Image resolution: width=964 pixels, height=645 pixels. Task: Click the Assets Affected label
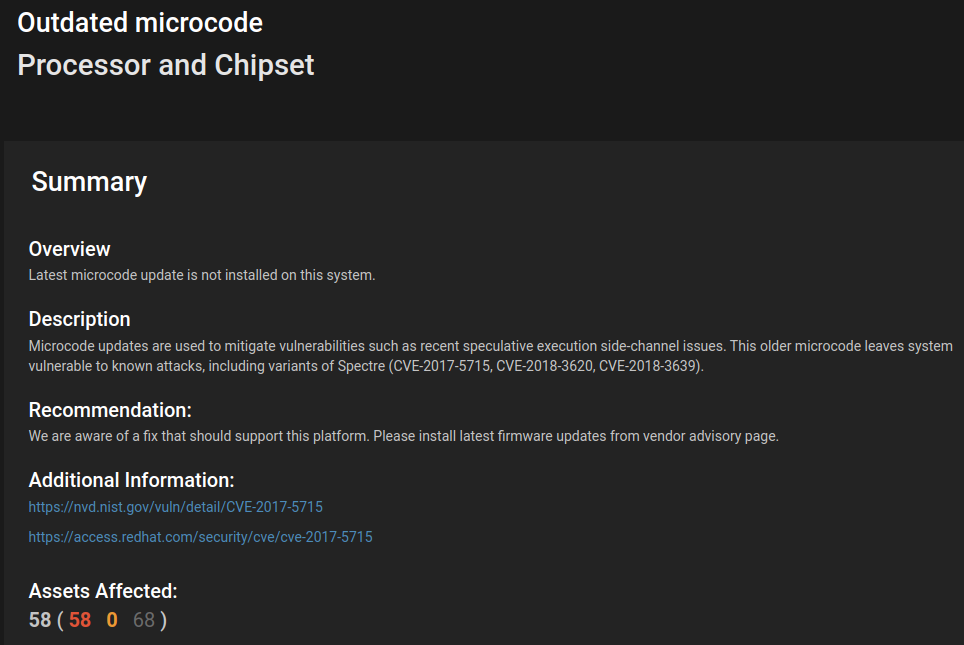pyautogui.click(x=103, y=591)
